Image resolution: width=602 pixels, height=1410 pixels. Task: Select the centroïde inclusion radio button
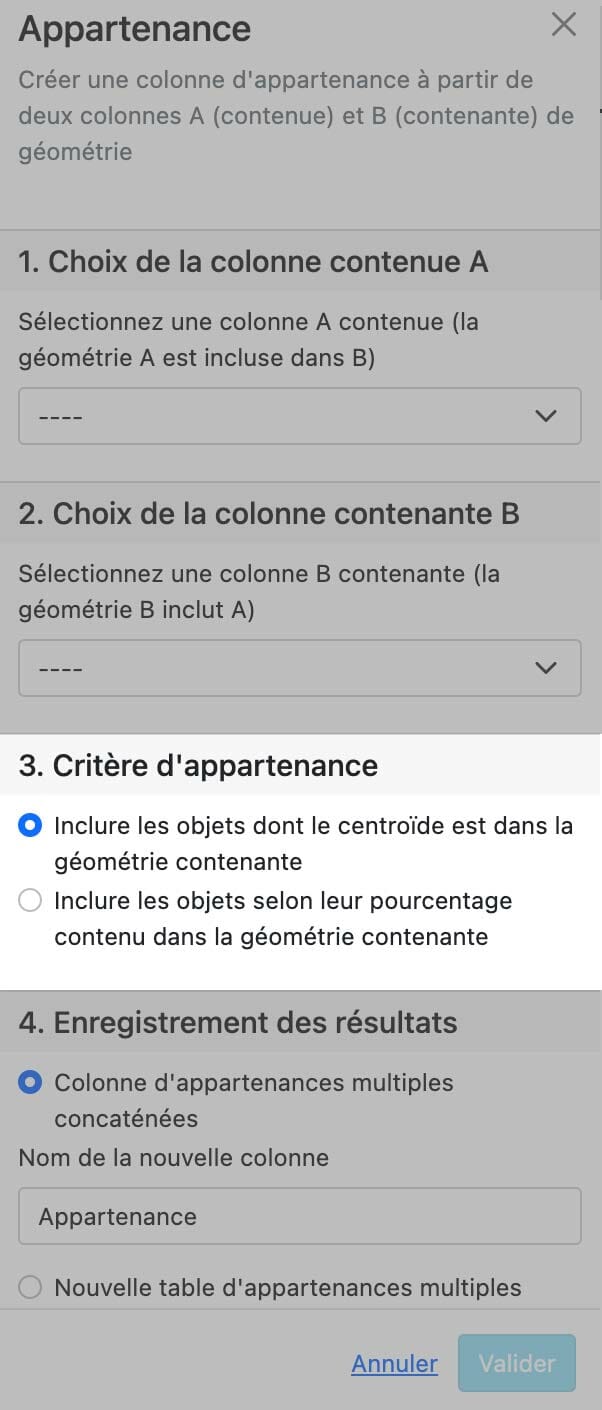(30, 826)
